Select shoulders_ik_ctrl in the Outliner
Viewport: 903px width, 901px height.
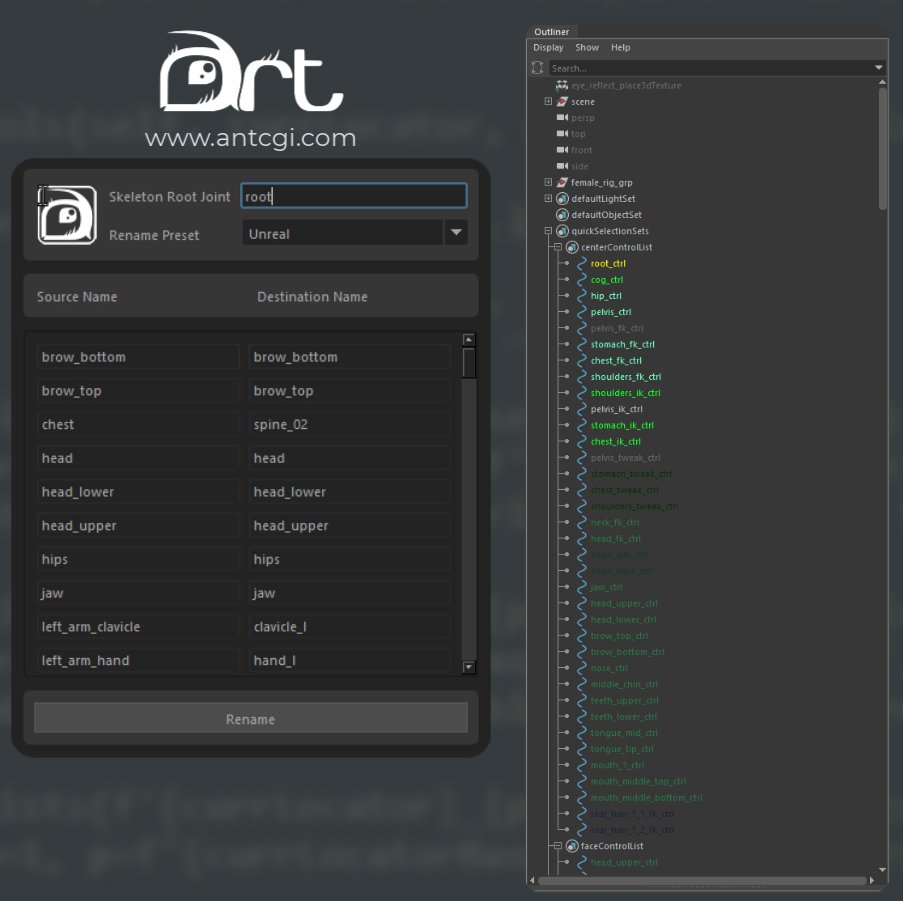point(625,393)
